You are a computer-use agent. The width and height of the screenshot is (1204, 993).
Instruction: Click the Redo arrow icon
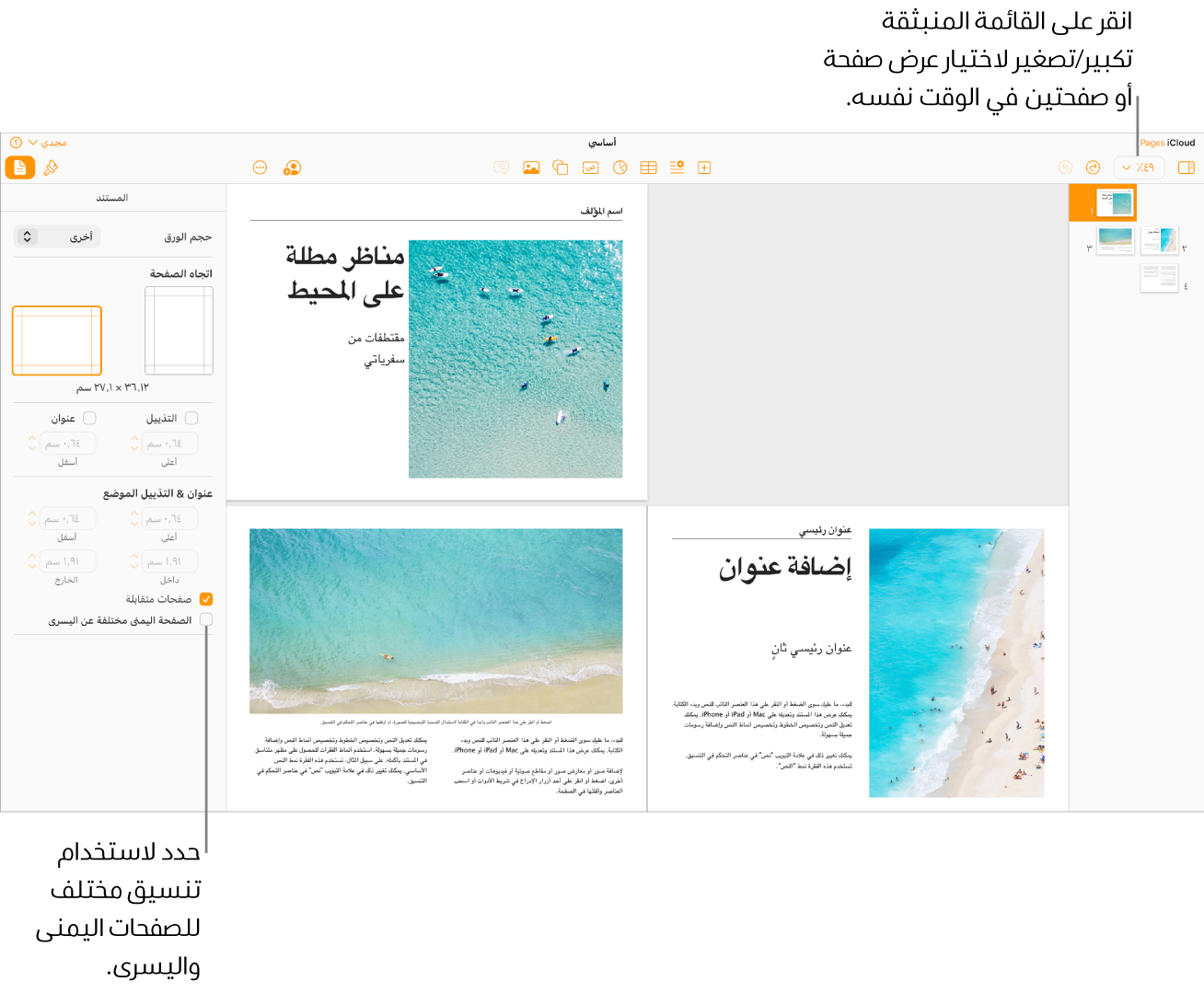click(1093, 167)
